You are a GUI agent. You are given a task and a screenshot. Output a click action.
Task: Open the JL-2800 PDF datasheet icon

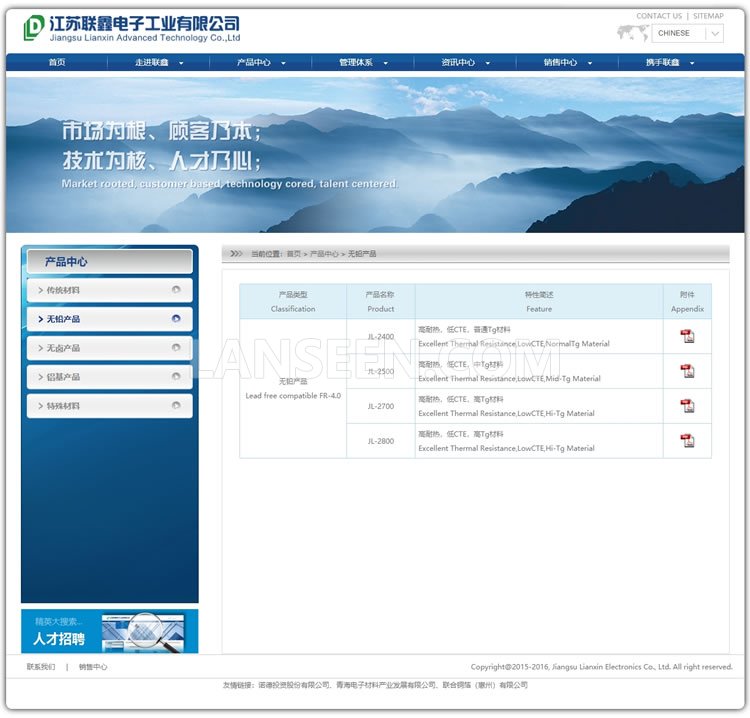point(687,441)
